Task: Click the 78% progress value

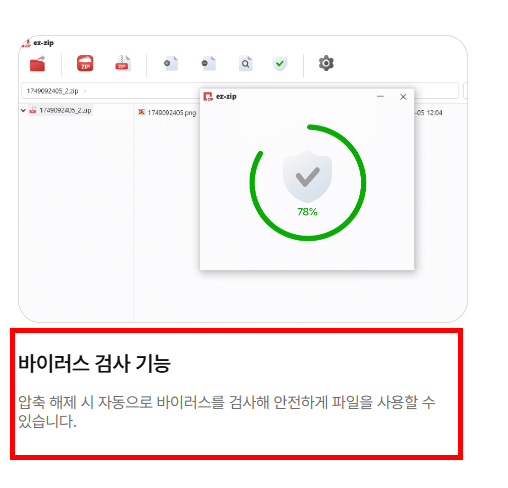Action: [307, 212]
